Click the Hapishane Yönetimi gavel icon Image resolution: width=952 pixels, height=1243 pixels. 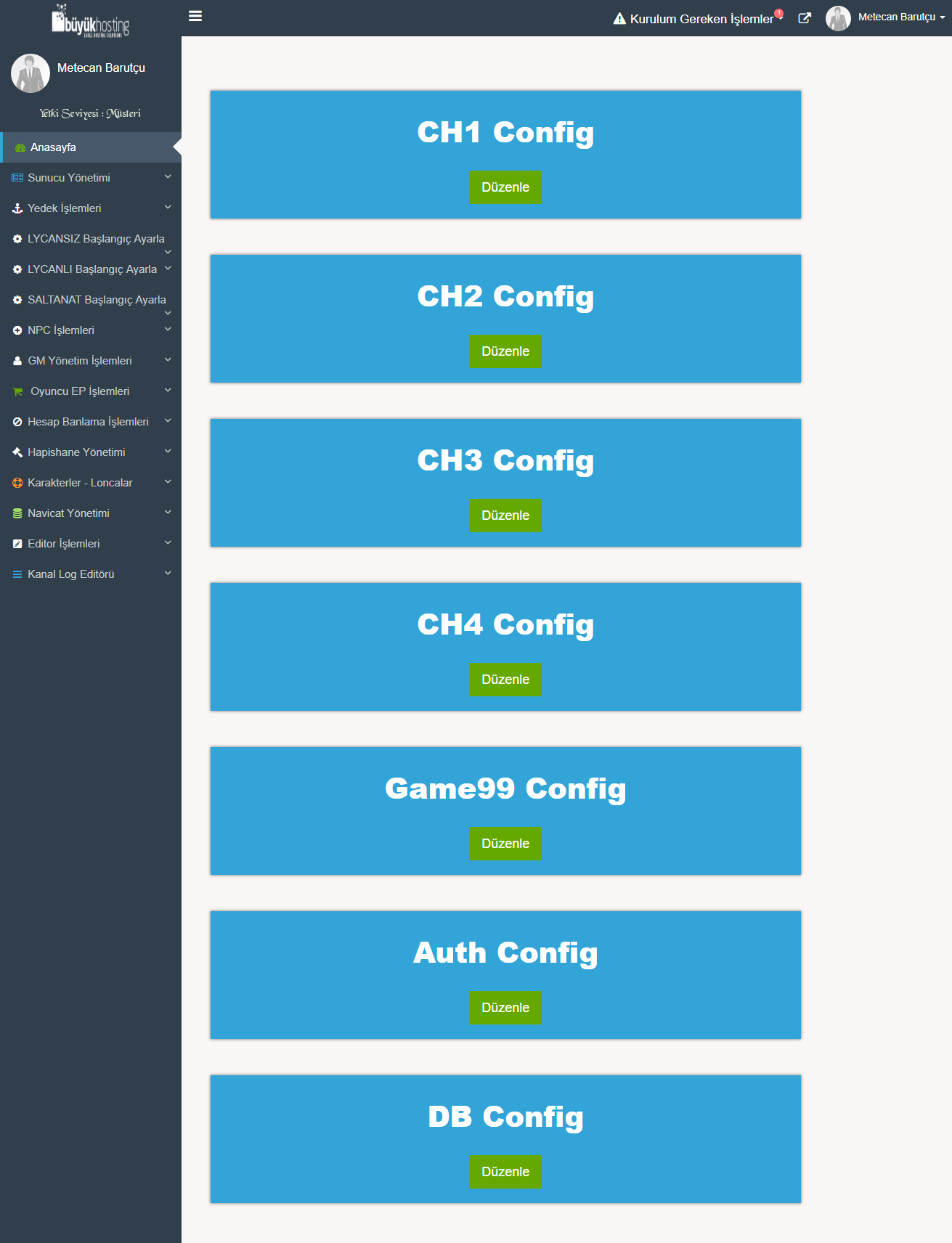coord(17,452)
